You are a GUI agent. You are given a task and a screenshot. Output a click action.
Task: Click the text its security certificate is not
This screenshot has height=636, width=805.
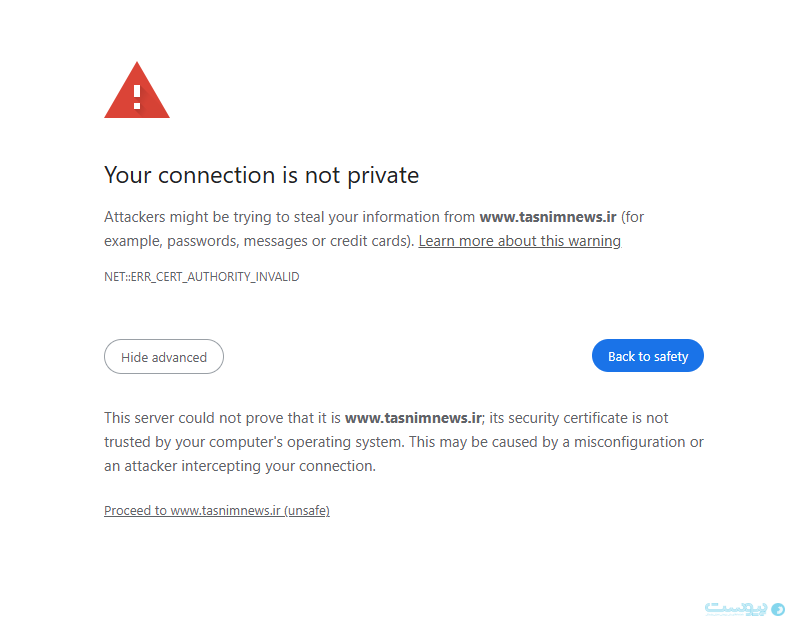point(578,418)
